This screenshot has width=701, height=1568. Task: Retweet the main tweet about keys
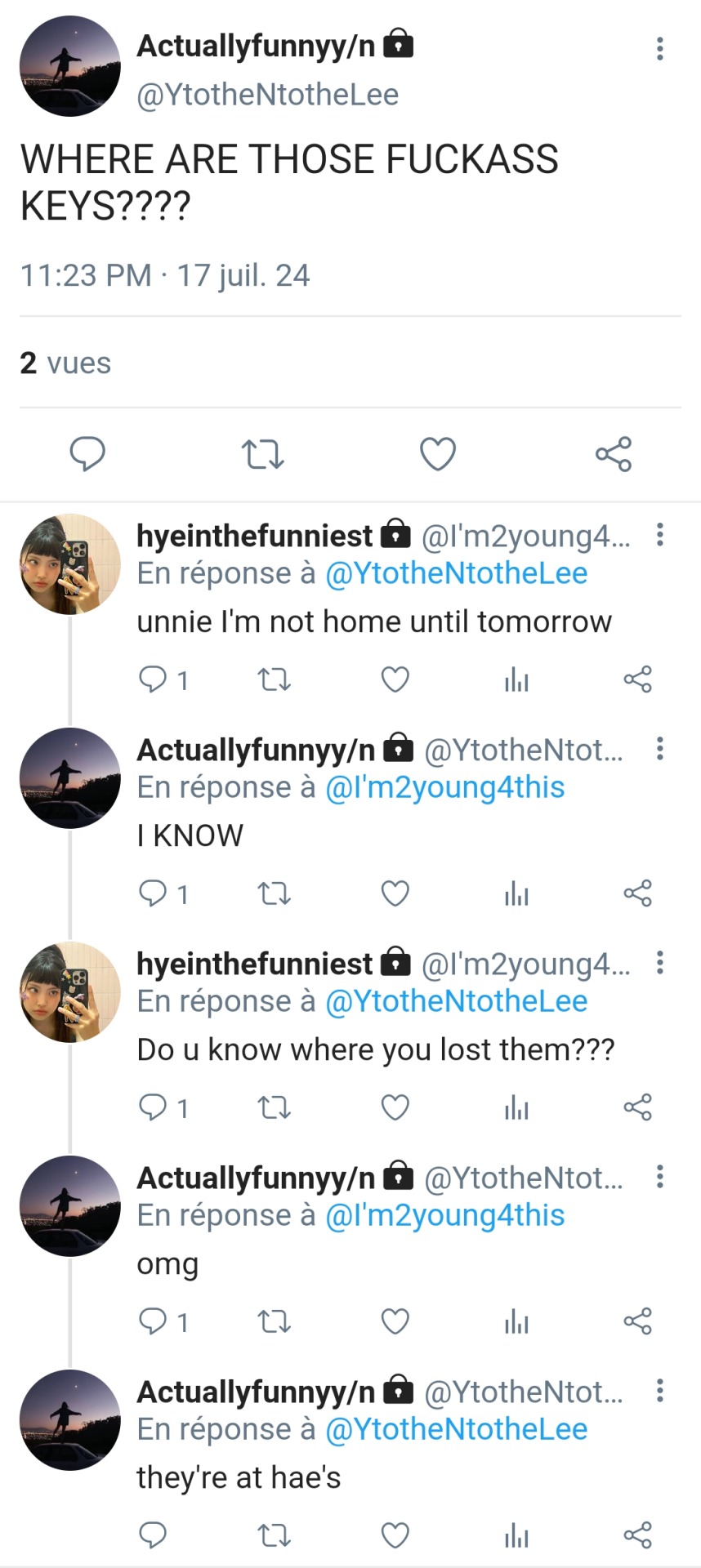(263, 454)
